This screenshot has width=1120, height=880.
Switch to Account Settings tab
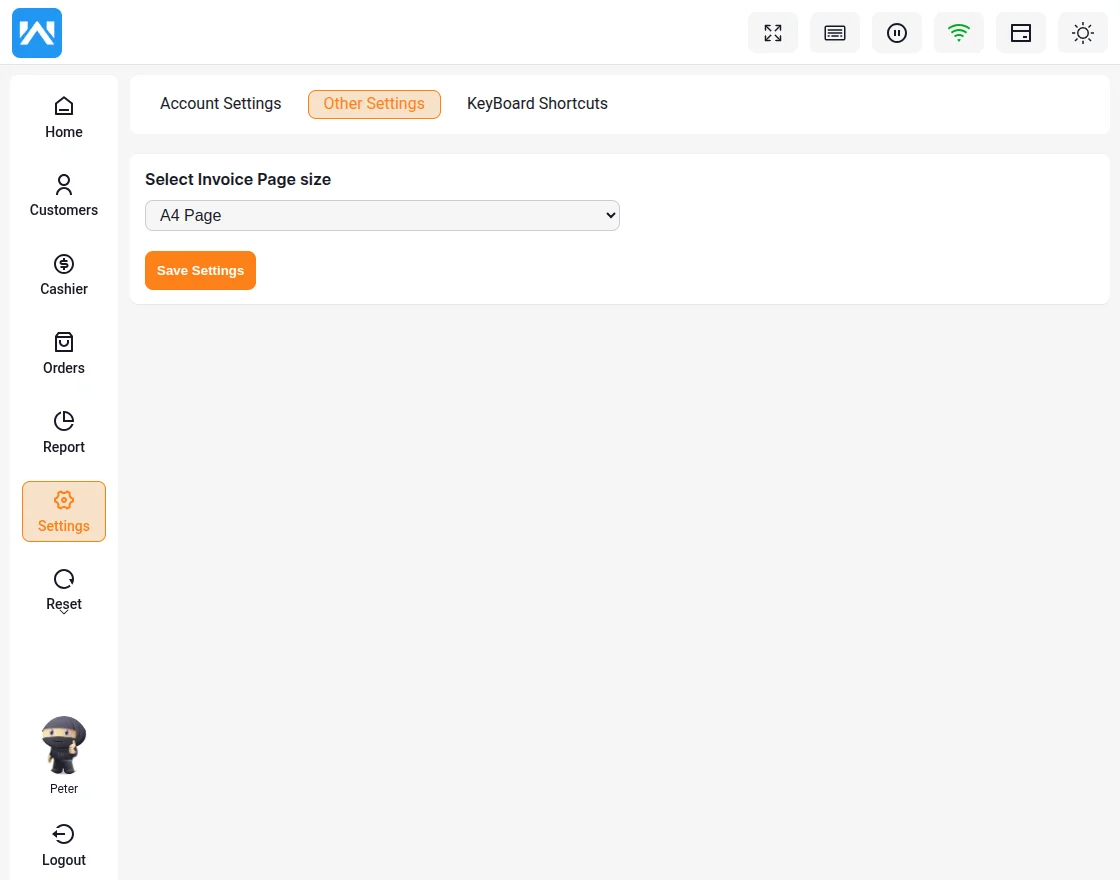[x=220, y=104]
